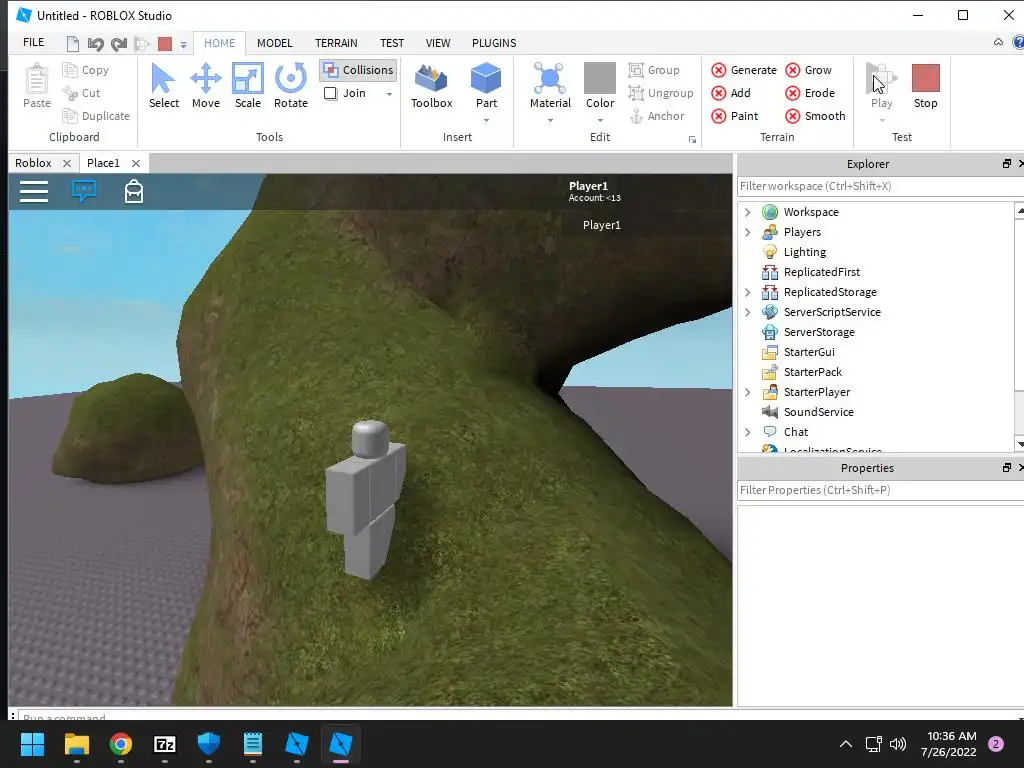Select StarterGui in Explorer

[x=809, y=352]
